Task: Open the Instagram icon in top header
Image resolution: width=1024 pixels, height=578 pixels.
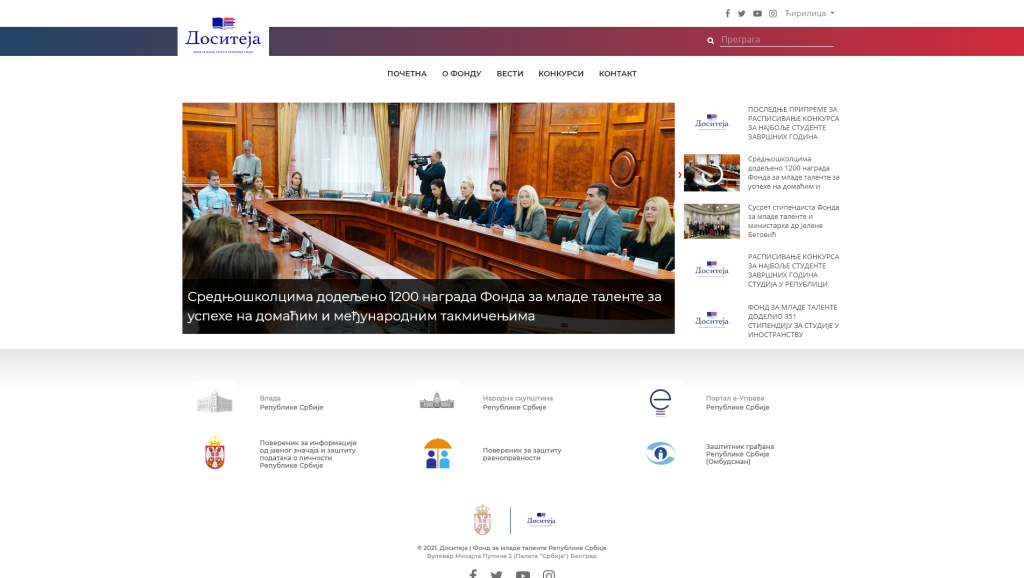Action: 773,13
